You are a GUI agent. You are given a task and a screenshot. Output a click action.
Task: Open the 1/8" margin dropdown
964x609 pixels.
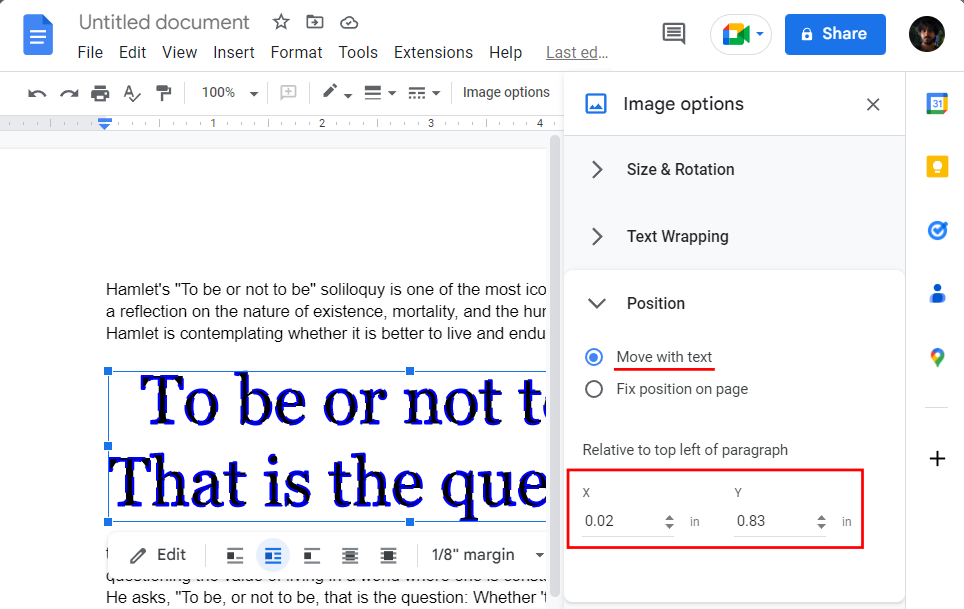488,555
